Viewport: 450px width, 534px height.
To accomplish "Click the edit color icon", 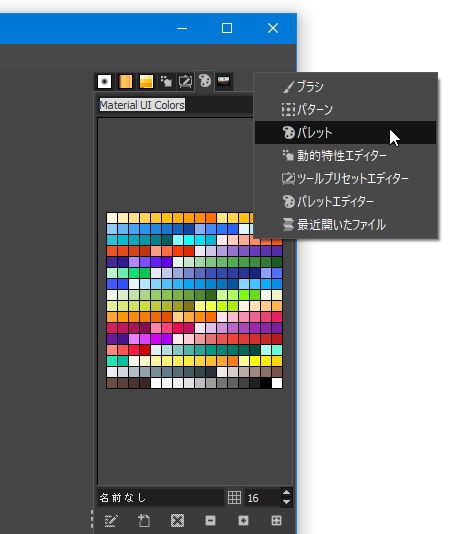I will [x=111, y=520].
